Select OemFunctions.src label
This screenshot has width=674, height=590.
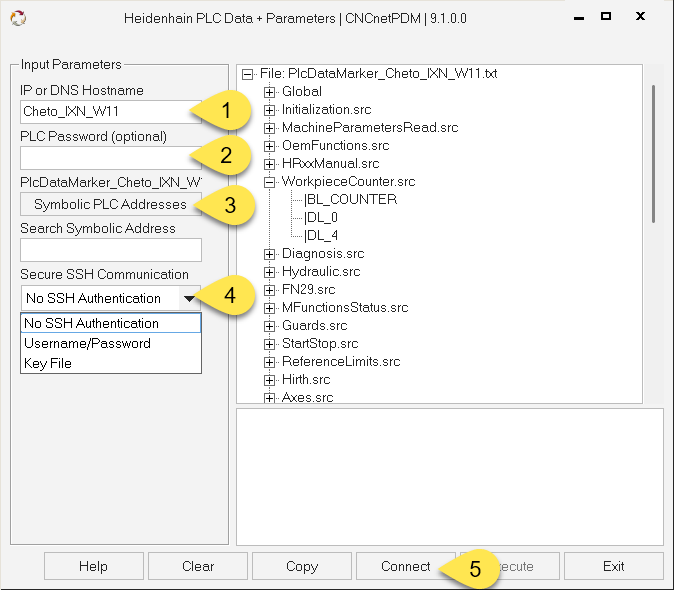(x=336, y=146)
